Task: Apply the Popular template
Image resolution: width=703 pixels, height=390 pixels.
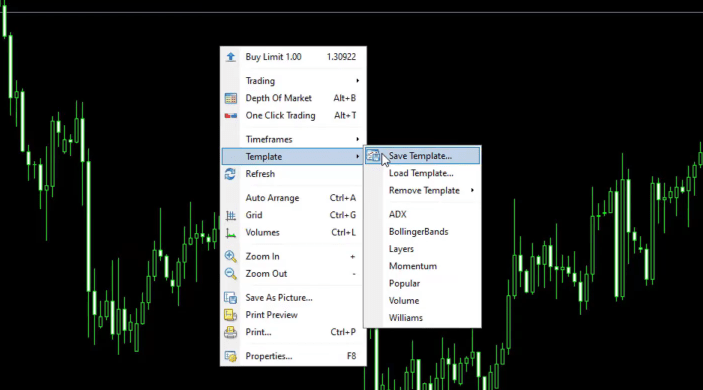Action: click(x=422, y=283)
